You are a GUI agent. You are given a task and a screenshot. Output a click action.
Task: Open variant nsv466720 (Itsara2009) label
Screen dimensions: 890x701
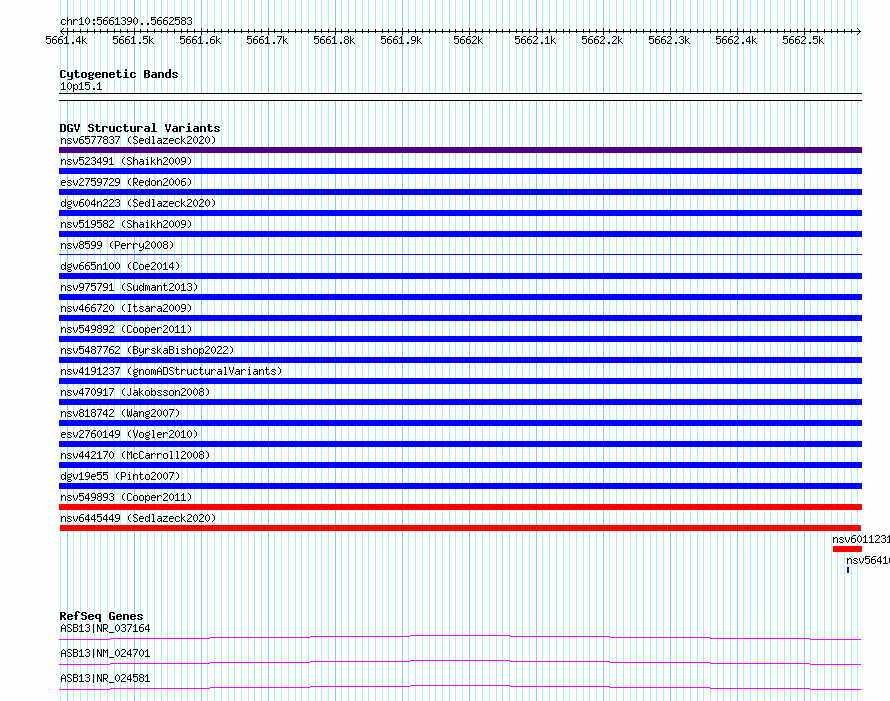point(126,308)
